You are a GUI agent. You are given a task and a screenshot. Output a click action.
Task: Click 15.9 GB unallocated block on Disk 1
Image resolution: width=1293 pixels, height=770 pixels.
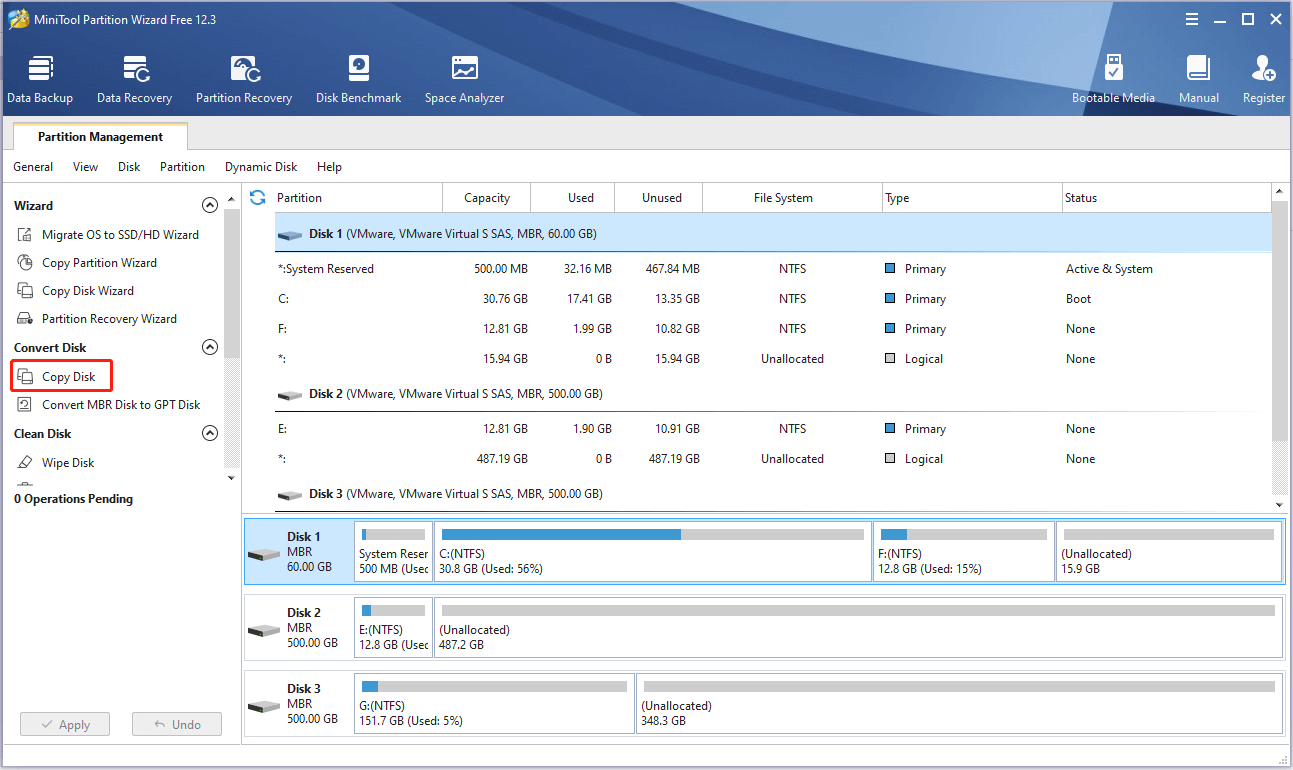coord(1169,551)
